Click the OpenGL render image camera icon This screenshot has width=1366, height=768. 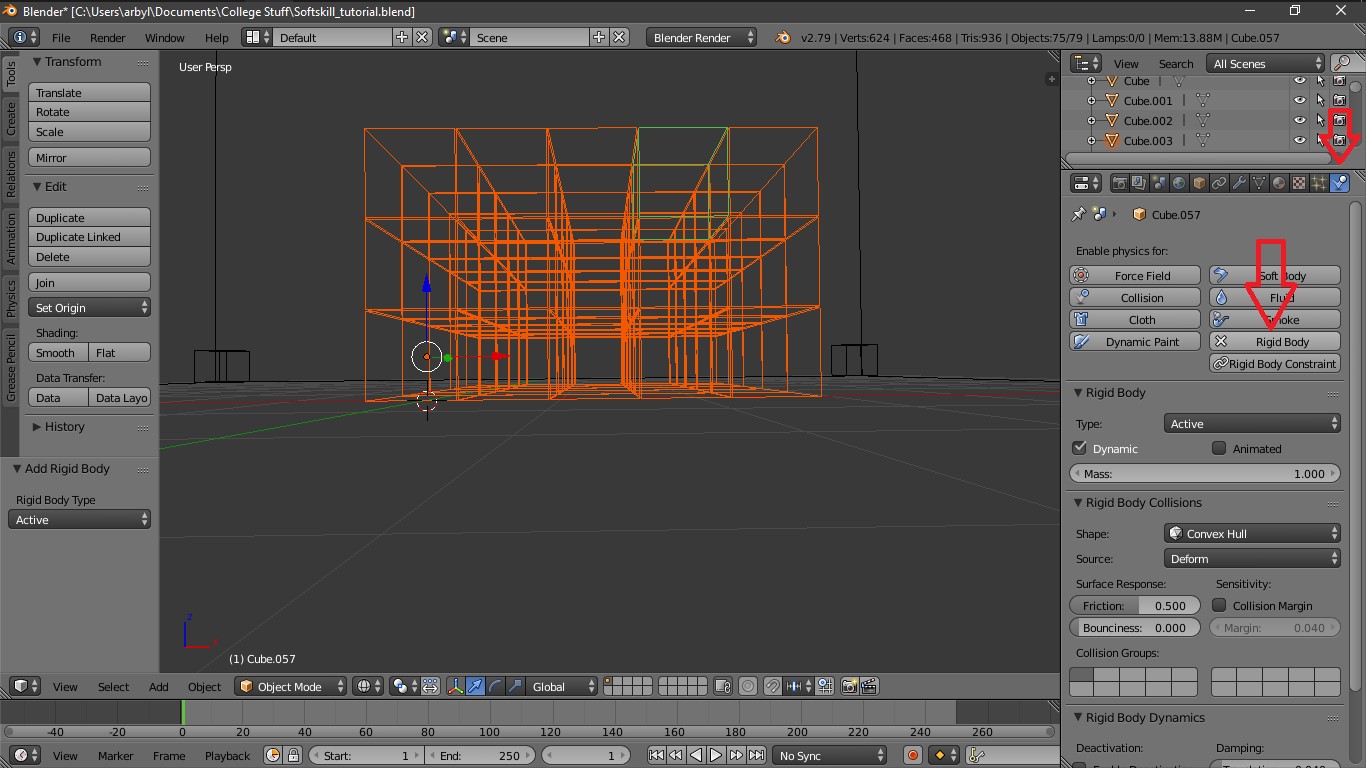coord(849,686)
